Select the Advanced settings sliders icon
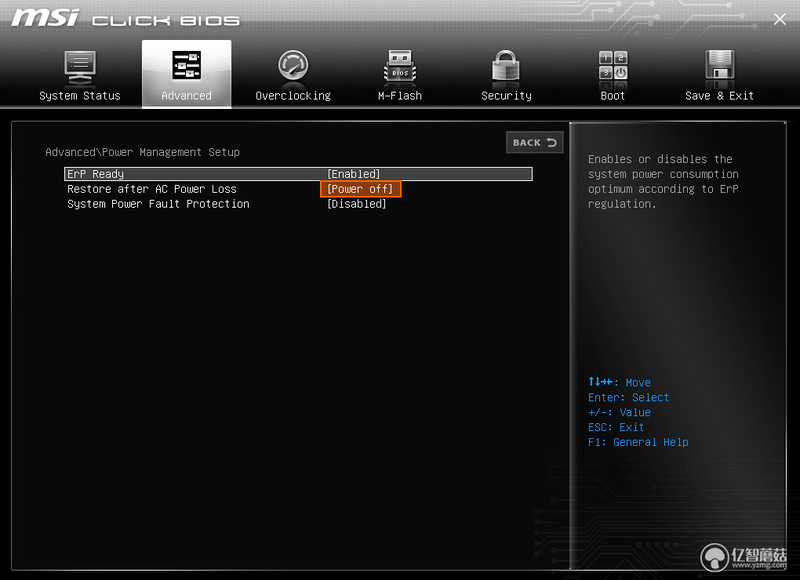Viewport: 800px width, 580px height. click(x=186, y=65)
